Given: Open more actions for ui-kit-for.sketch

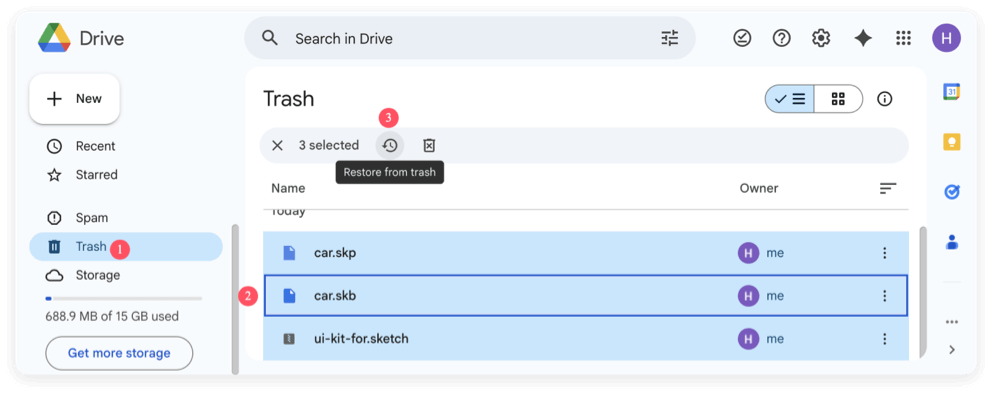Looking at the screenshot, I should coord(884,339).
